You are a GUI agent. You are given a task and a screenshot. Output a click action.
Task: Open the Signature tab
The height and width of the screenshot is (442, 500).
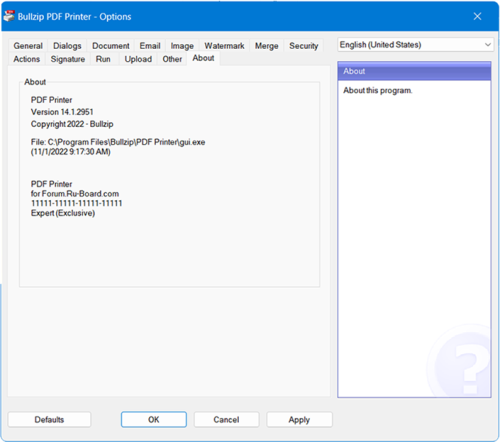click(68, 59)
